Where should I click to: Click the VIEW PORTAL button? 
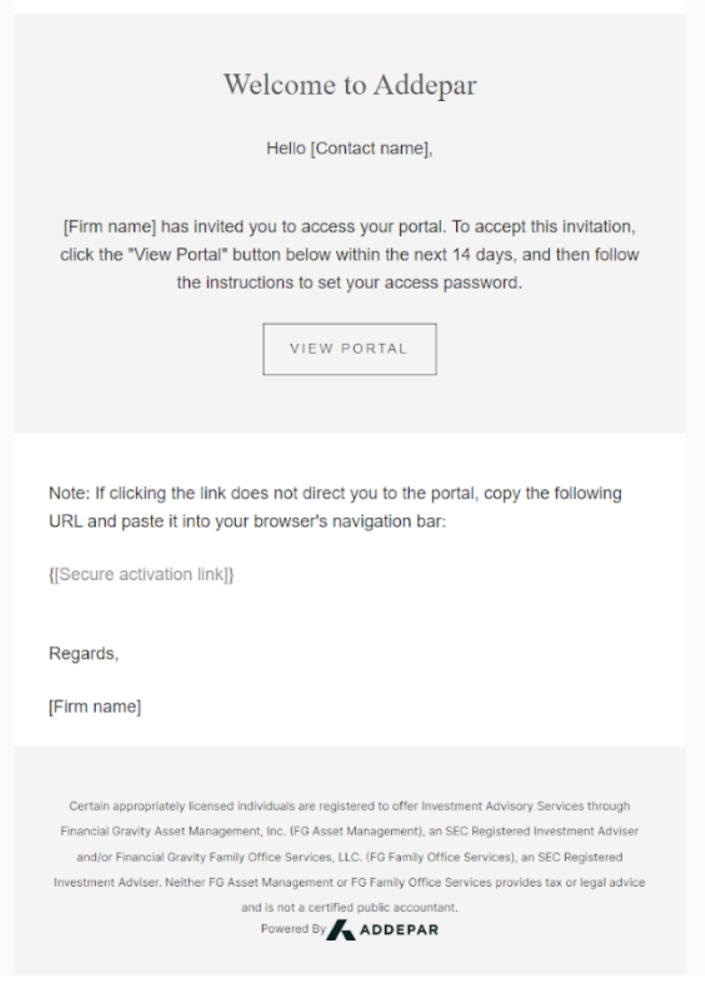tap(350, 349)
